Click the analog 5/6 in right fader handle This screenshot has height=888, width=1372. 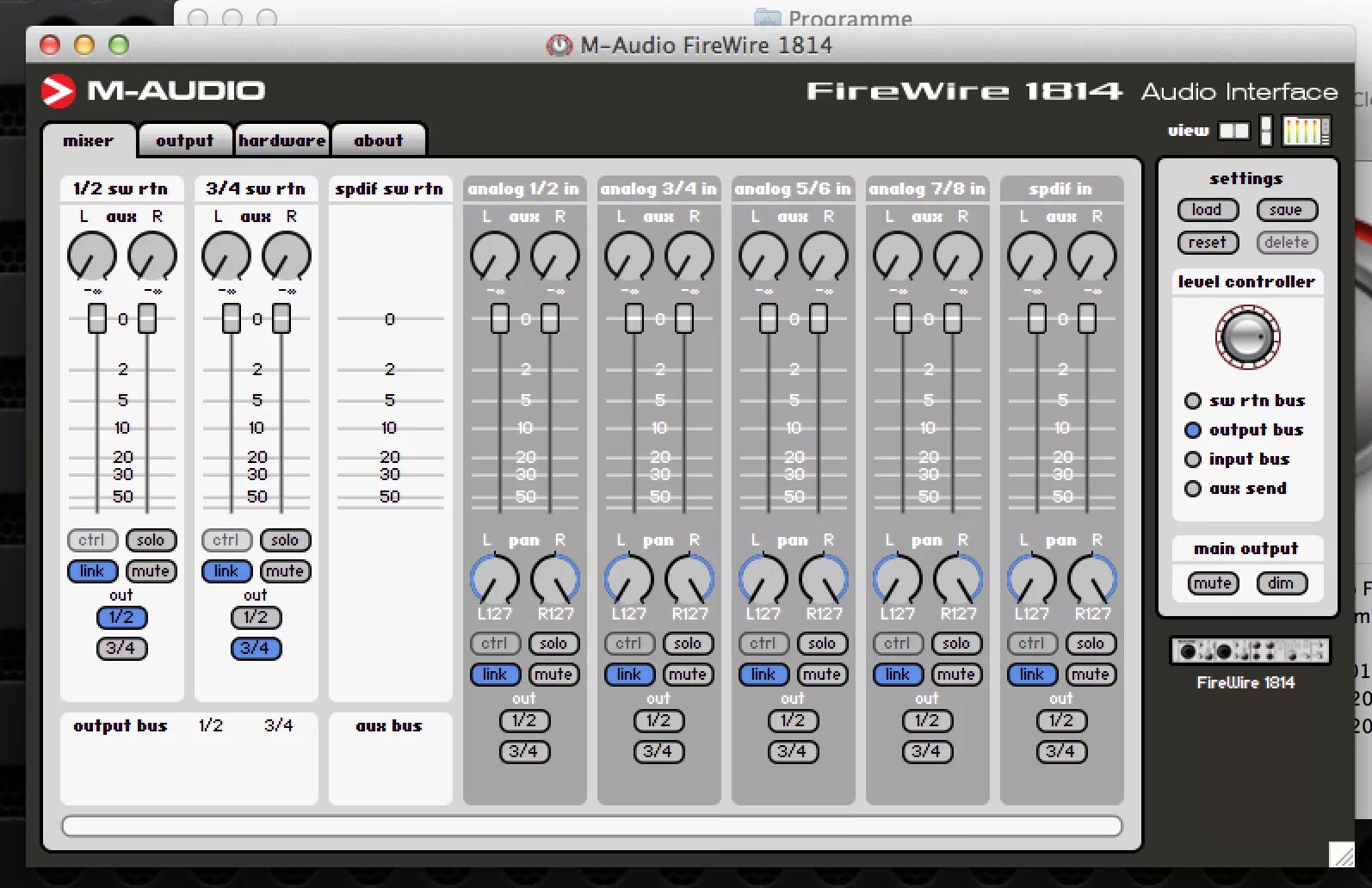pyautogui.click(x=819, y=318)
